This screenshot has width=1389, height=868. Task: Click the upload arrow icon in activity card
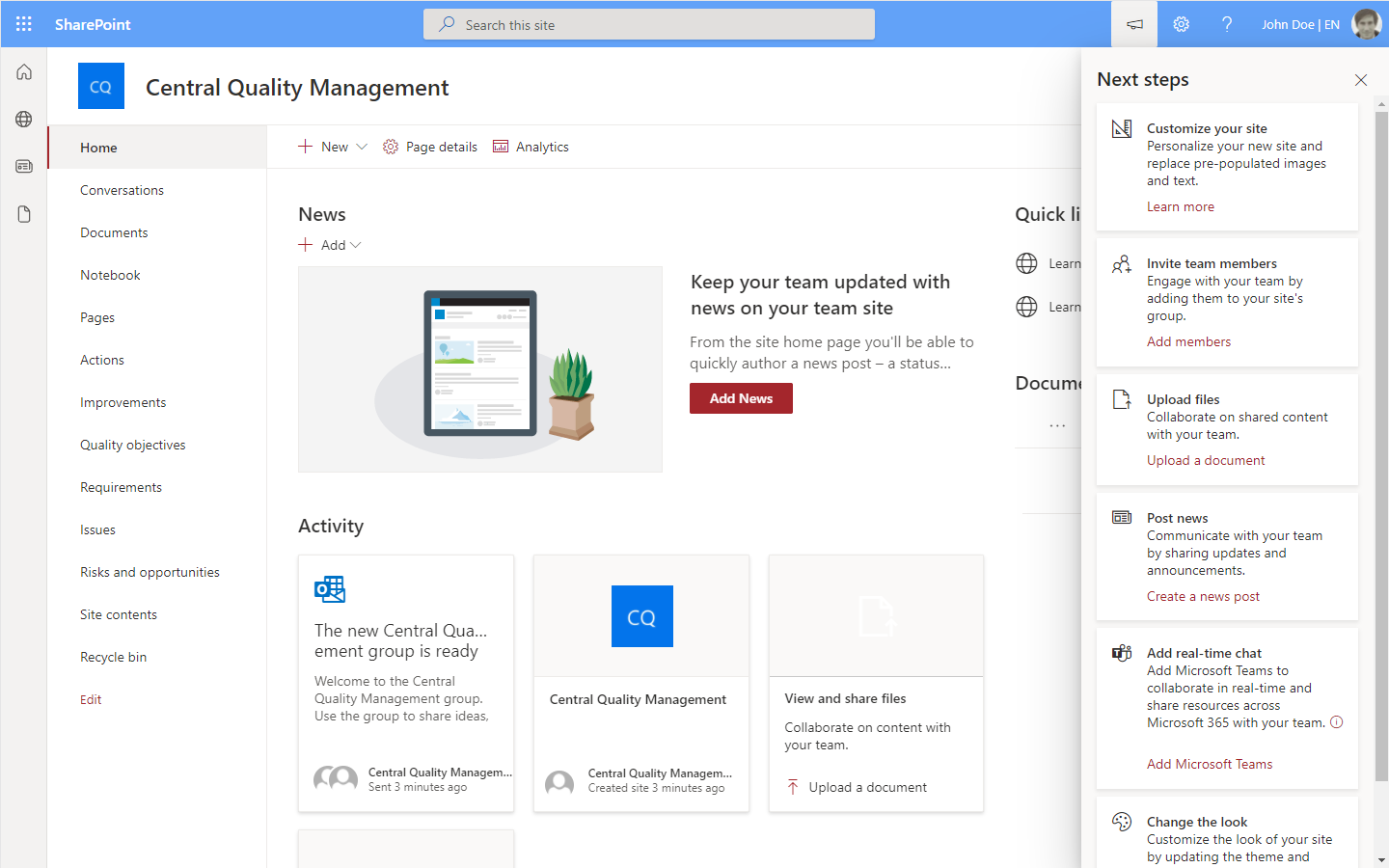point(793,787)
